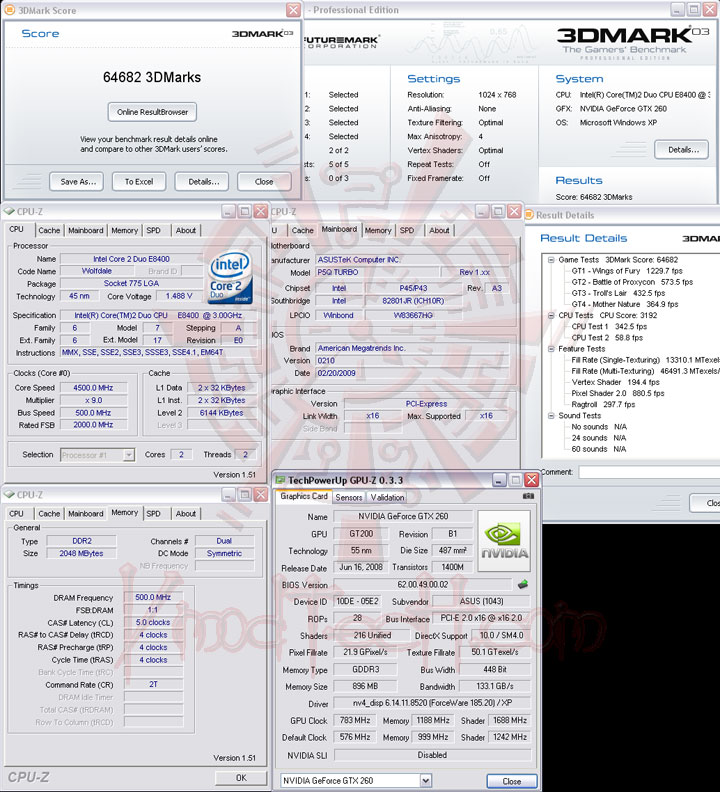
Task: Minimize the 3DMark03 Professional Edition window
Action: [678, 9]
